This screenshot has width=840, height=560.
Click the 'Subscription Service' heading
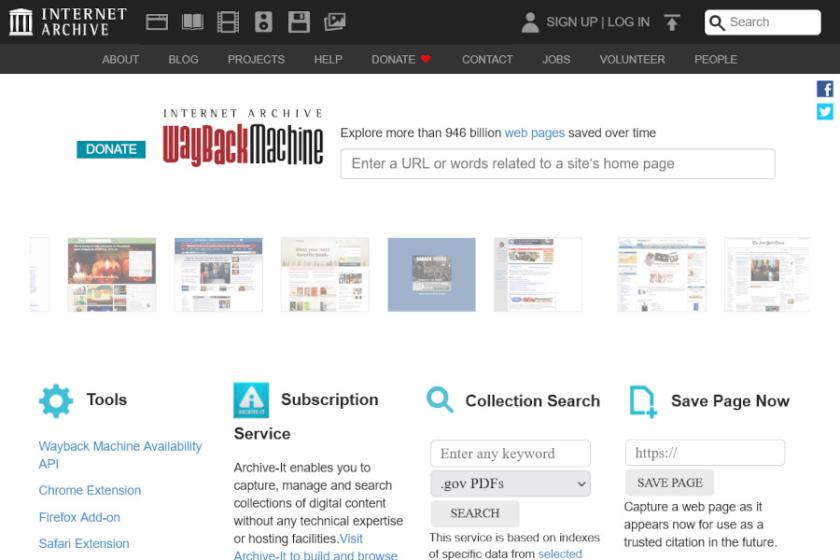[306, 416]
